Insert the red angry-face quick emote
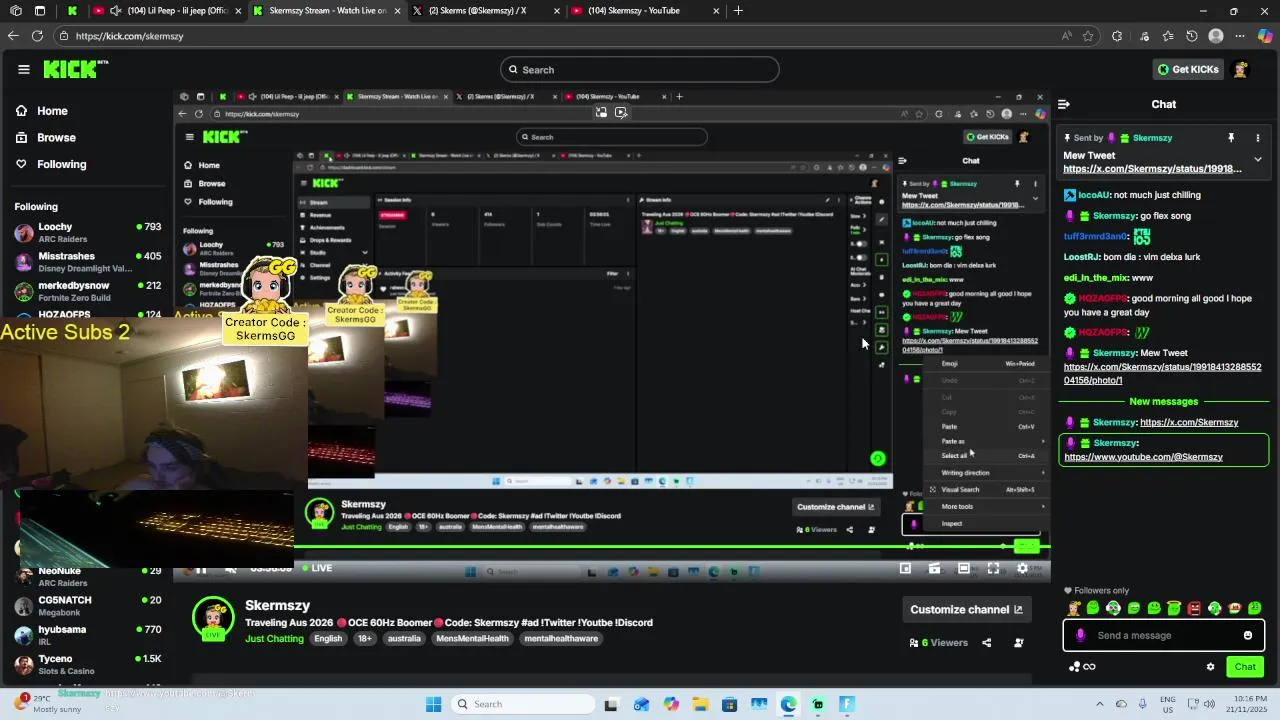The width and height of the screenshot is (1280, 720). pos(1194,608)
